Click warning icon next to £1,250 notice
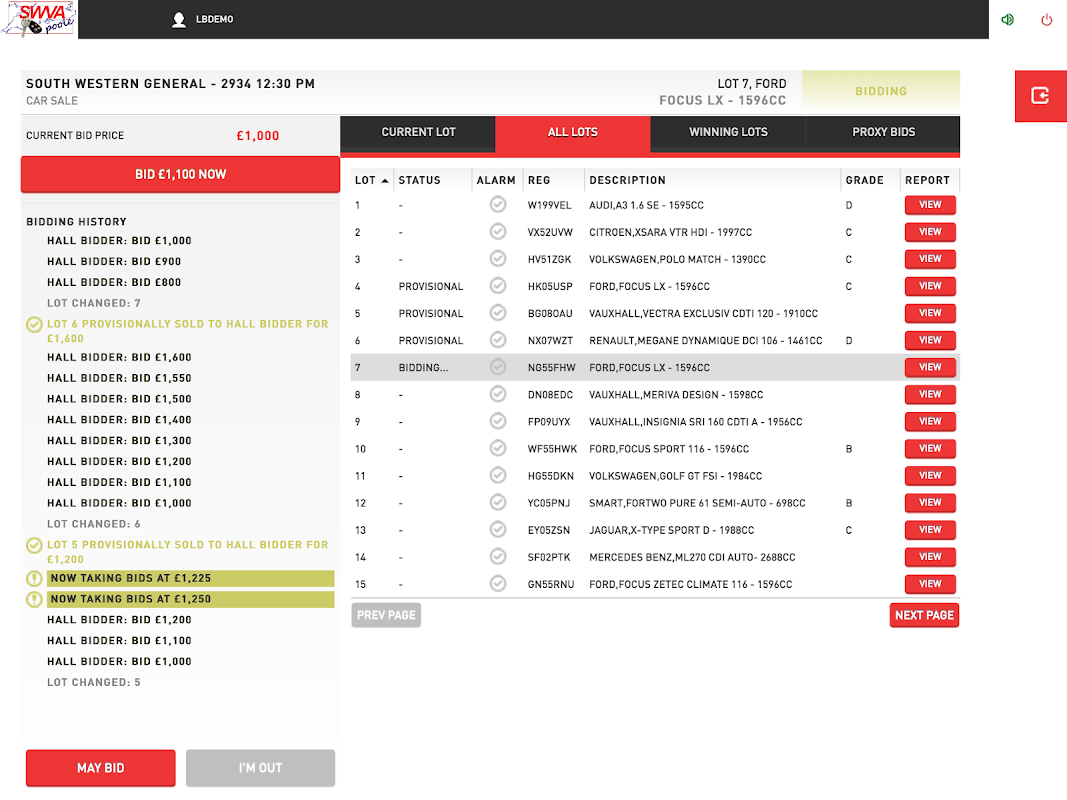Viewport: 1067px width, 800px height. click(34, 599)
